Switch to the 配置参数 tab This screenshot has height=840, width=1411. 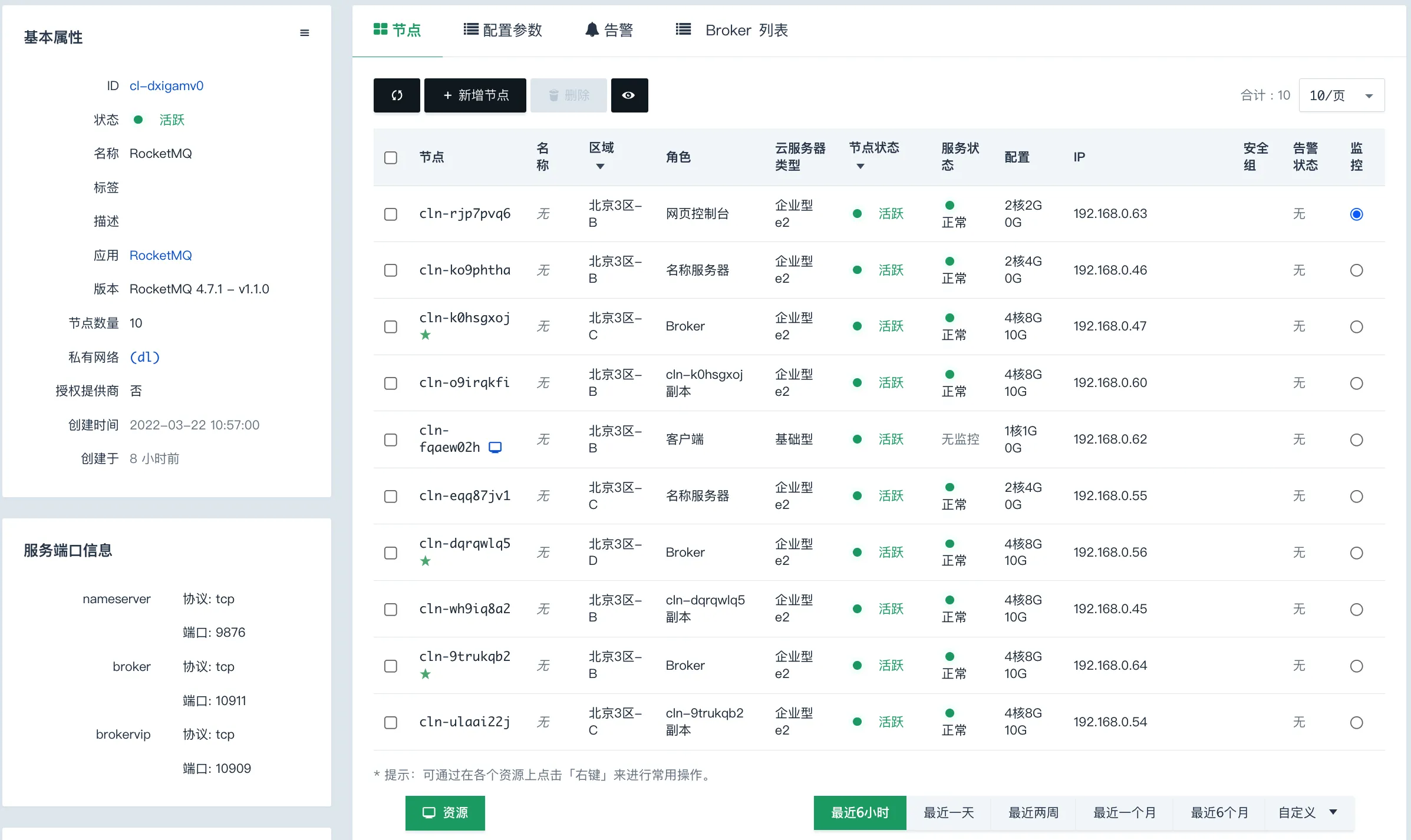point(503,29)
